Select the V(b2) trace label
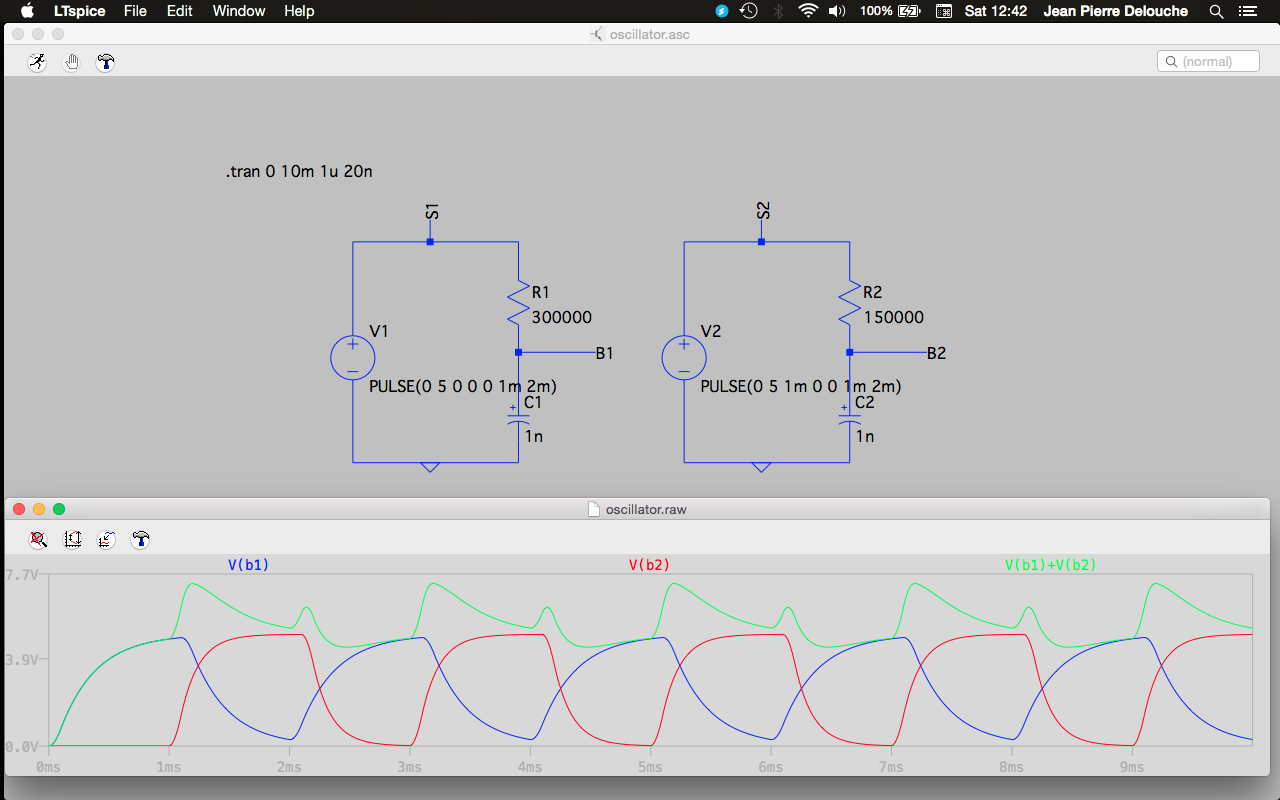This screenshot has width=1280, height=800. click(x=649, y=565)
